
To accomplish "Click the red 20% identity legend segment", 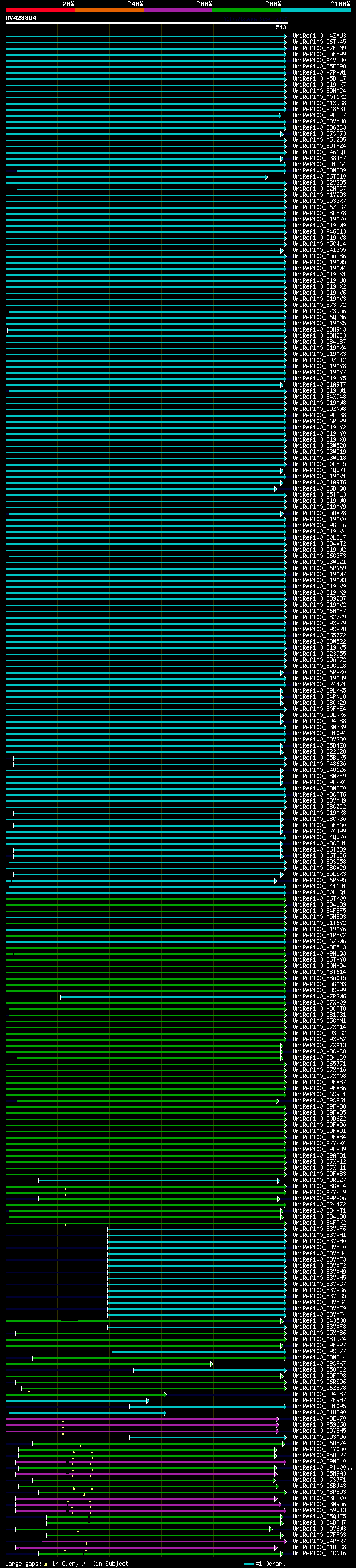I will tap(39, 10).
